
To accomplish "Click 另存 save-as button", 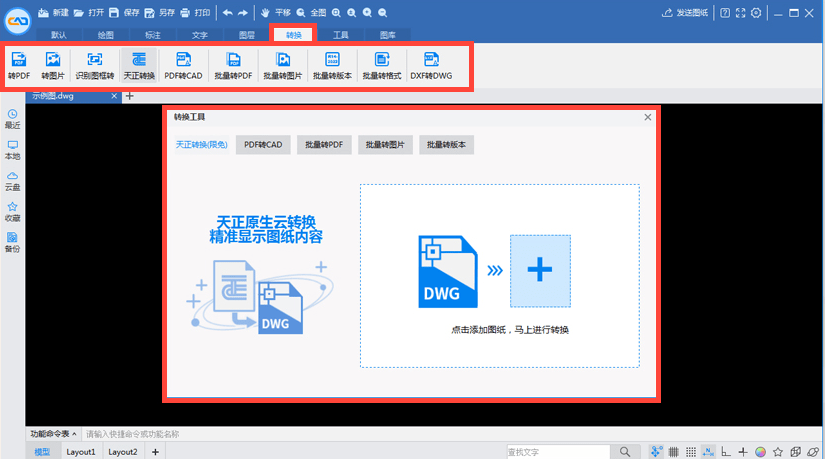I will [159, 13].
